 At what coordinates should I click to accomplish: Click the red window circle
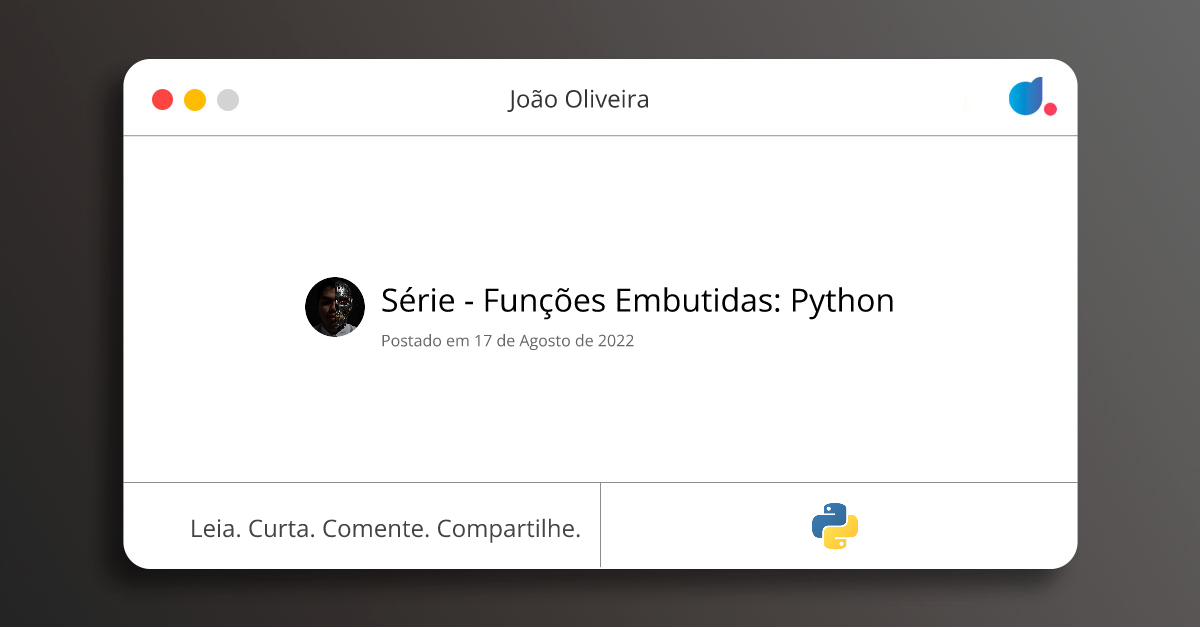click(162, 100)
